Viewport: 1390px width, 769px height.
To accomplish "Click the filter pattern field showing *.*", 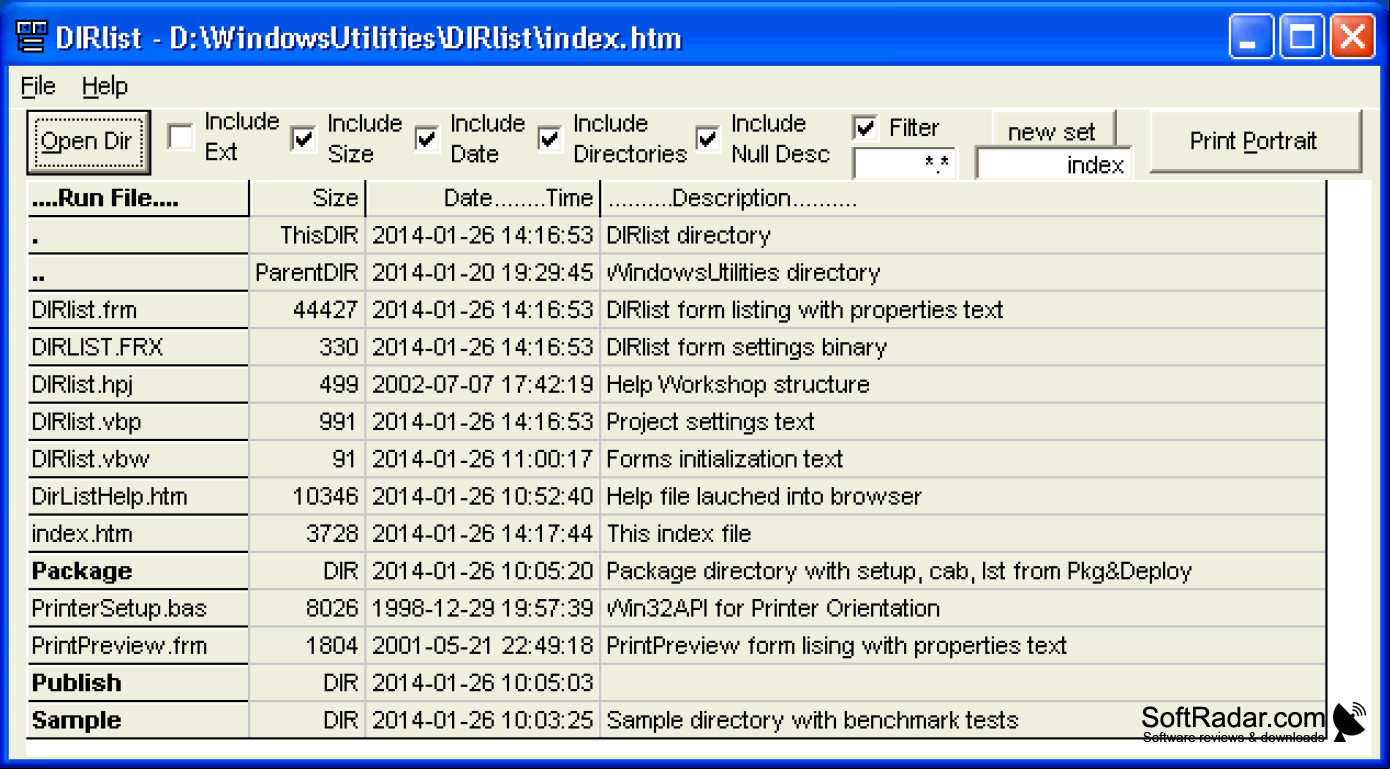I will coord(905,164).
